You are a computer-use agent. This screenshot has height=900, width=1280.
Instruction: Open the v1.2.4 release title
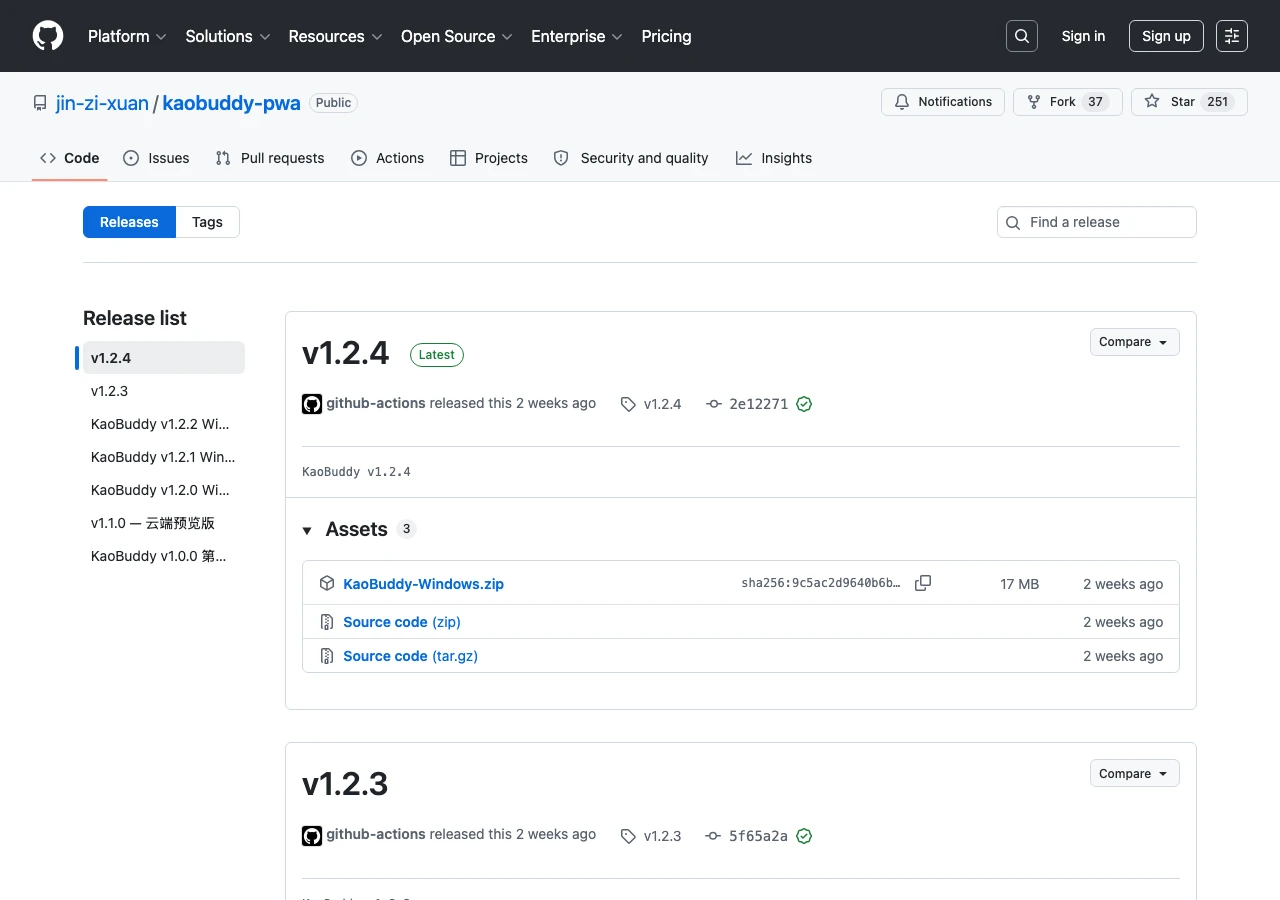[x=345, y=352]
